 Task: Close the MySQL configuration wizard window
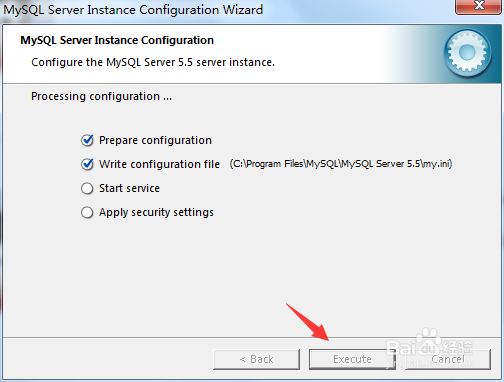pos(479,6)
